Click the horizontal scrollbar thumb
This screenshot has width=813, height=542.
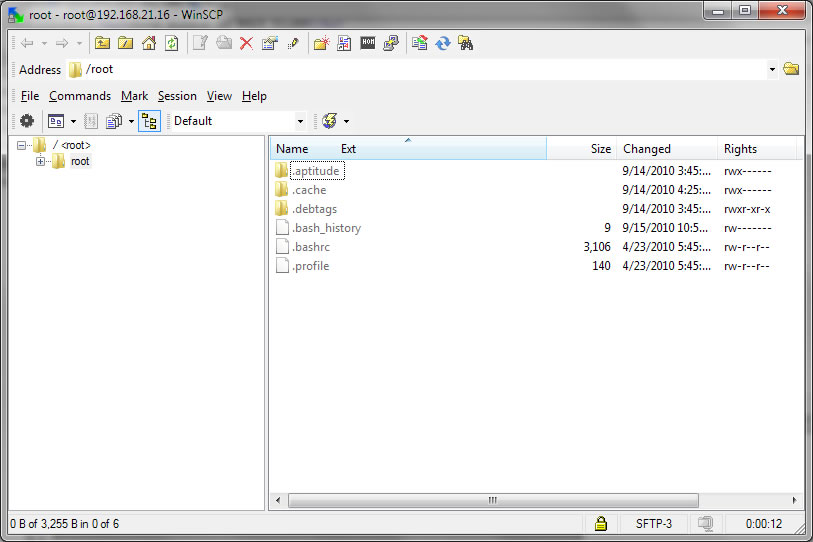[493, 501]
